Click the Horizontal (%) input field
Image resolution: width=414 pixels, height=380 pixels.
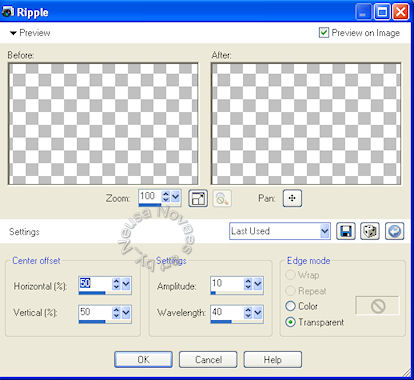click(x=95, y=284)
